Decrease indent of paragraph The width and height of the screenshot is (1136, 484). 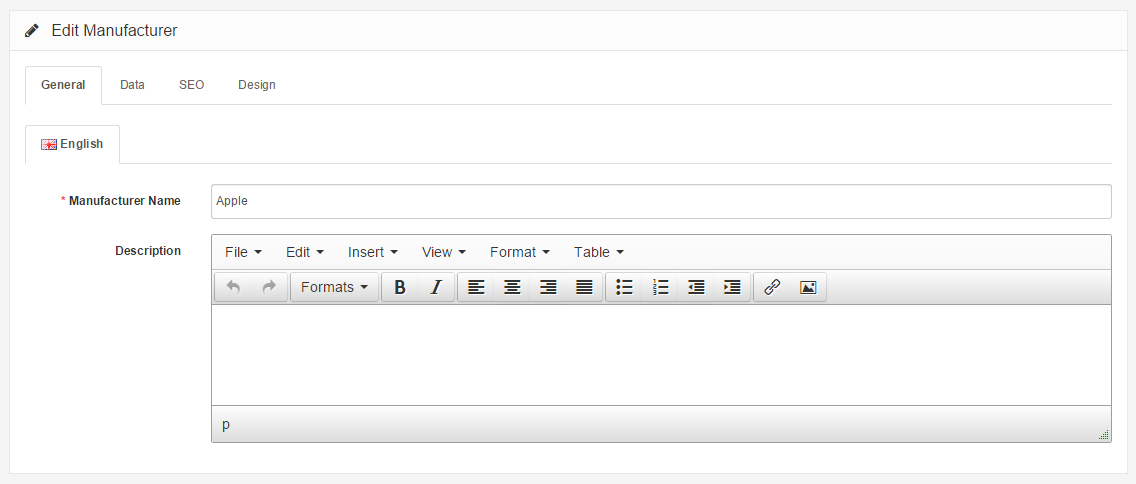(696, 288)
